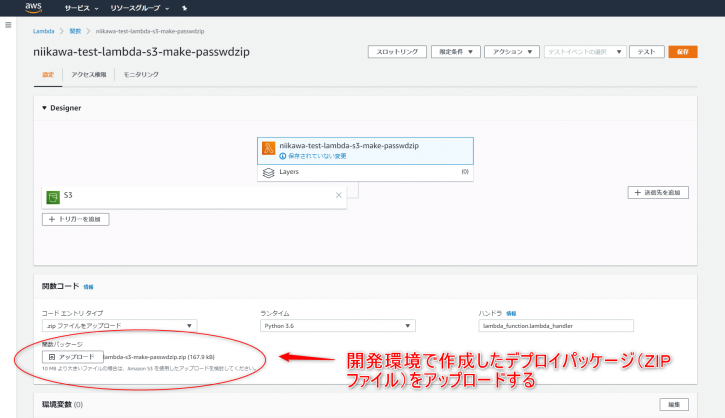Click the スロットリング button
Image resolution: width=725 pixels, height=418 pixels.
pyautogui.click(x=397, y=52)
